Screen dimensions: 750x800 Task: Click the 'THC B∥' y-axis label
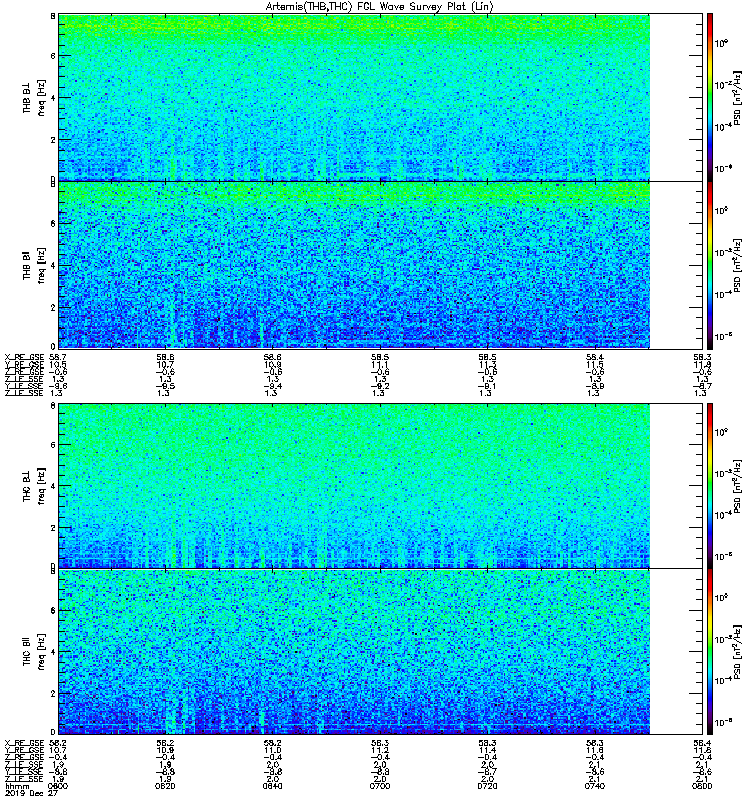(27, 652)
